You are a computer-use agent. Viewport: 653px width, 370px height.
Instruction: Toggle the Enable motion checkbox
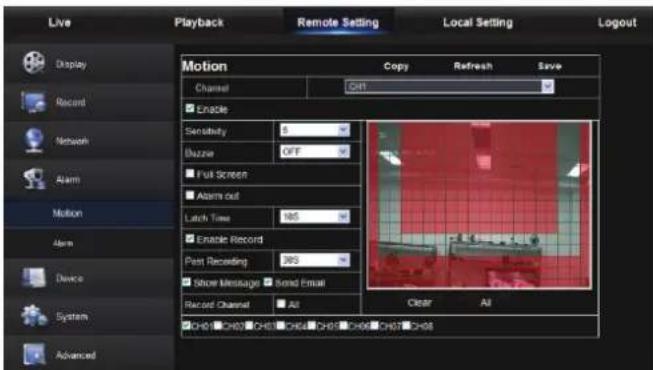point(190,108)
